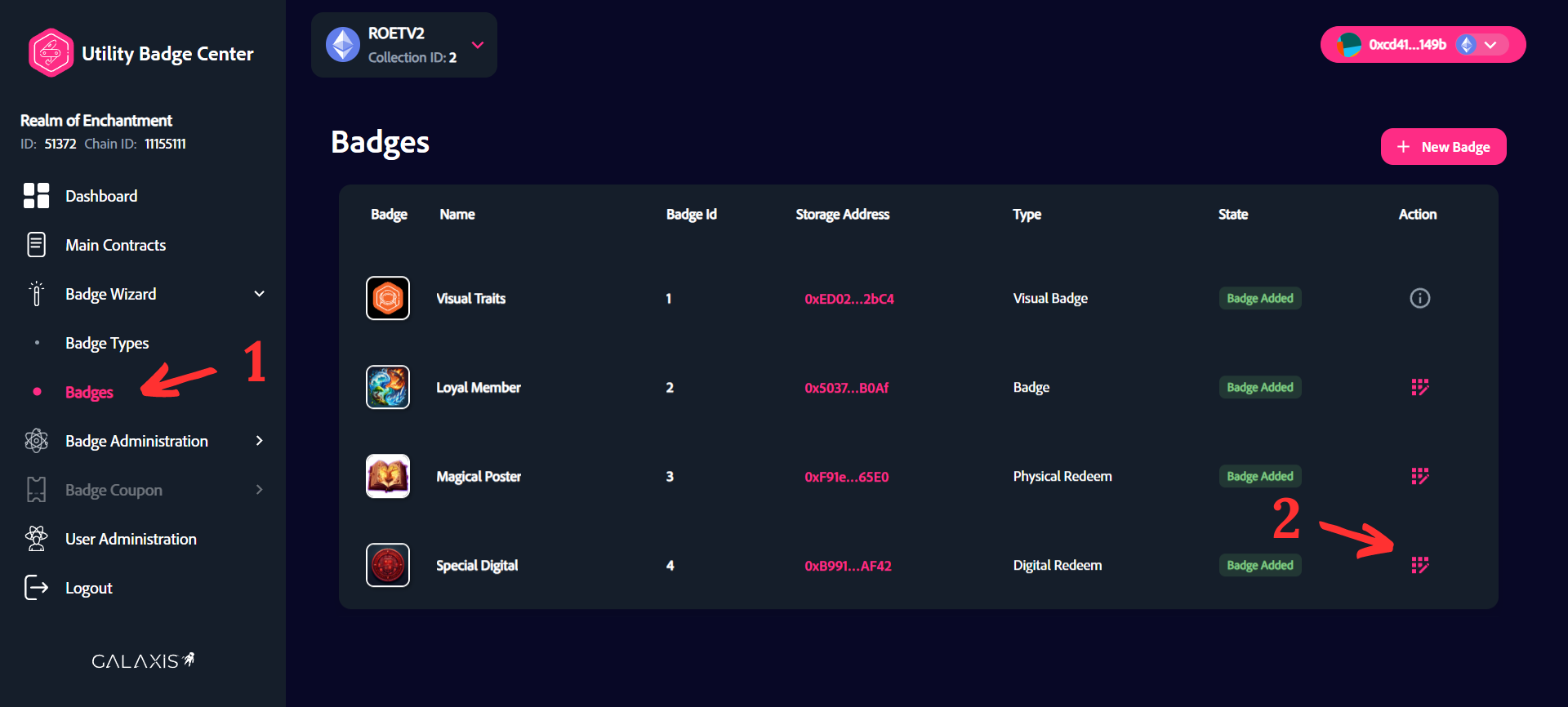Open storage address 0xED02...2bC4 link
Image resolution: width=1568 pixels, height=707 pixels.
pos(849,299)
